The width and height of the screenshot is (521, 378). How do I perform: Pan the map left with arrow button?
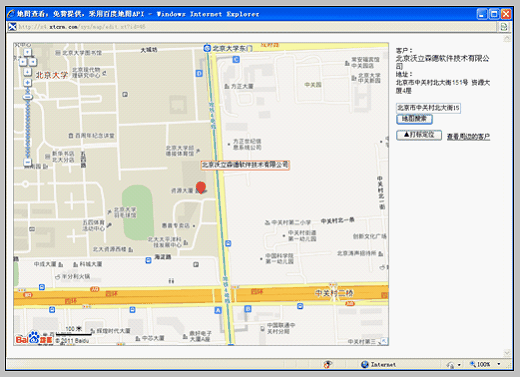click(x=22, y=62)
